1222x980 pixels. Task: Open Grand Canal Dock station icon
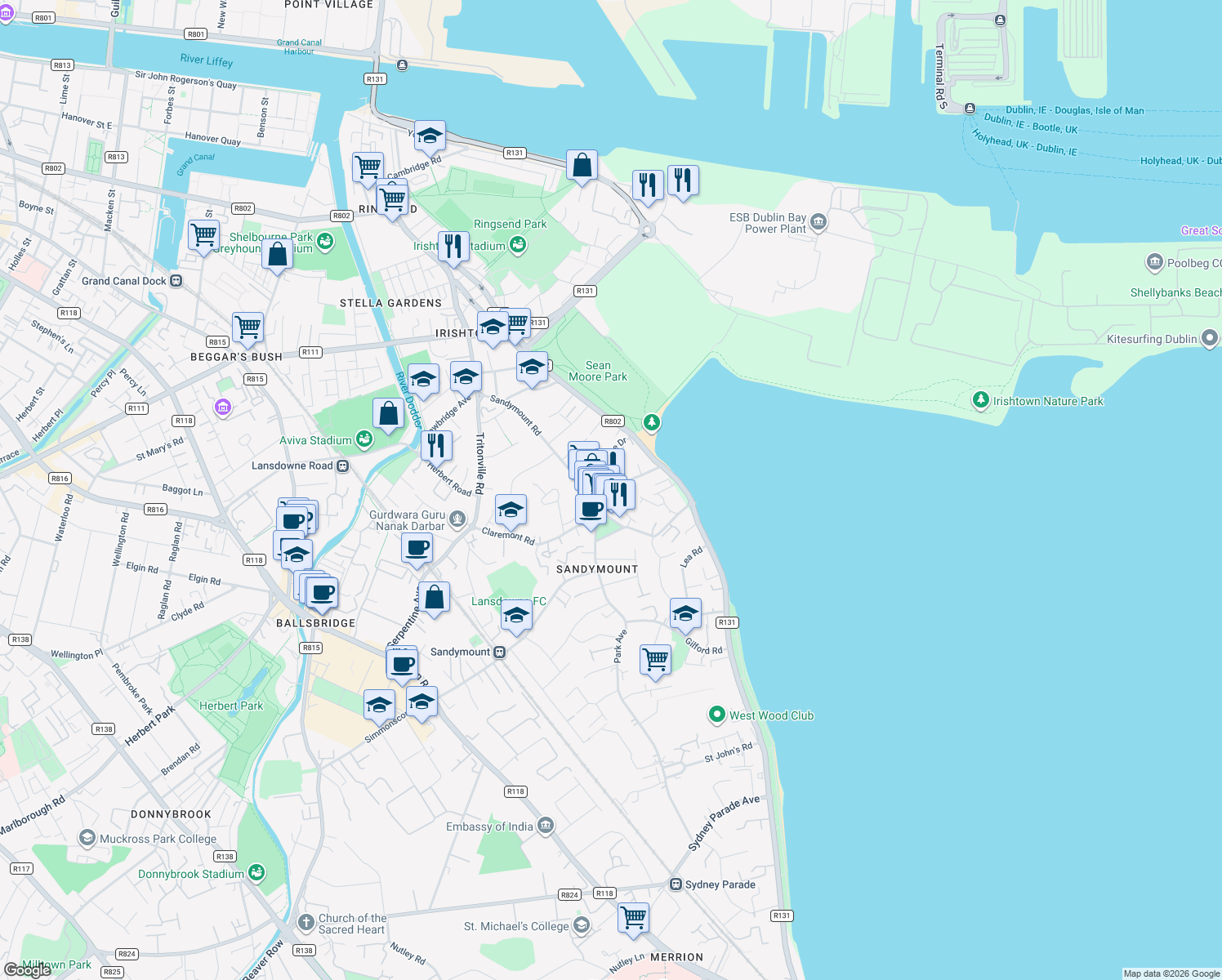pyautogui.click(x=176, y=280)
